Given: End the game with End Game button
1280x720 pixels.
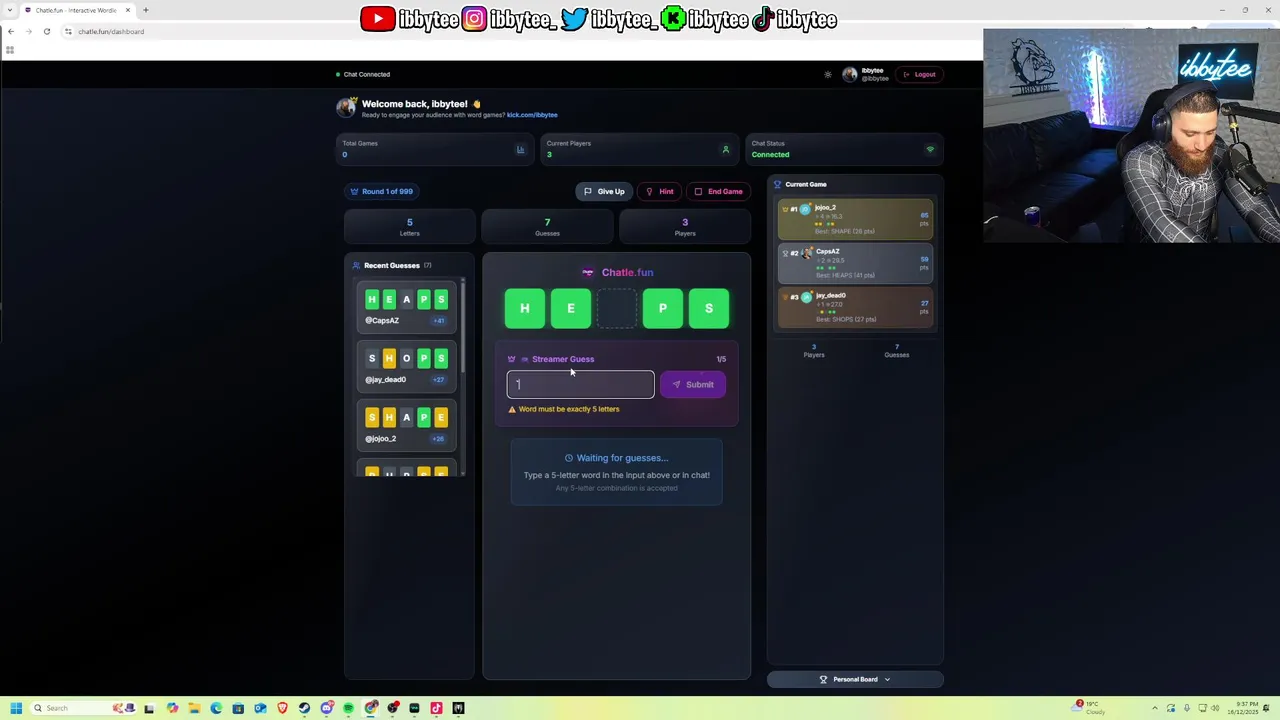Looking at the screenshot, I should click(718, 191).
